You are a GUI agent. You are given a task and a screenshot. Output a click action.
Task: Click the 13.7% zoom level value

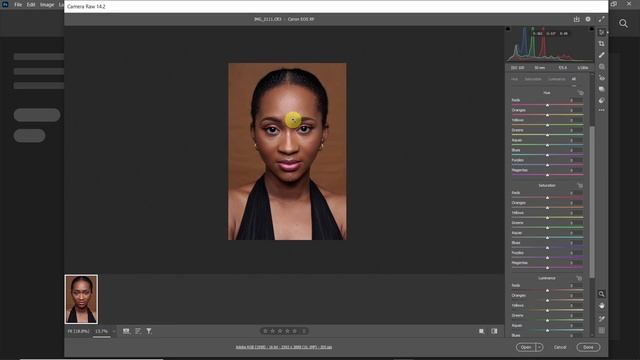click(101, 331)
